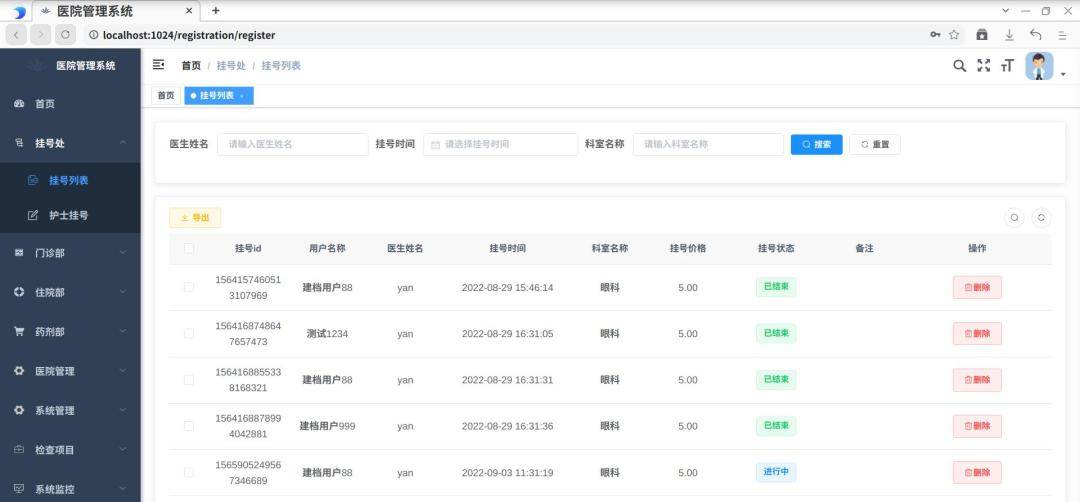Select all rows via header checkbox
Image resolution: width=1080 pixels, height=502 pixels.
(x=189, y=249)
